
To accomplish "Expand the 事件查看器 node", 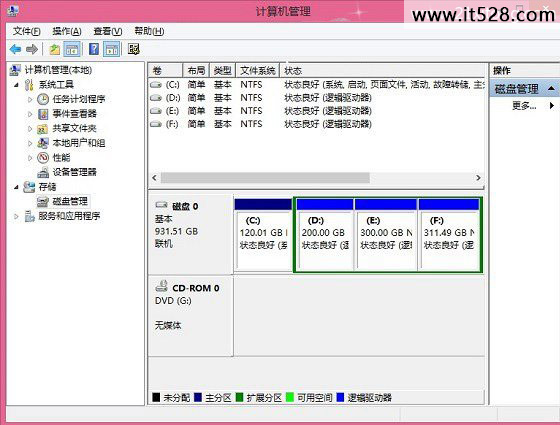I will pyautogui.click(x=30, y=114).
